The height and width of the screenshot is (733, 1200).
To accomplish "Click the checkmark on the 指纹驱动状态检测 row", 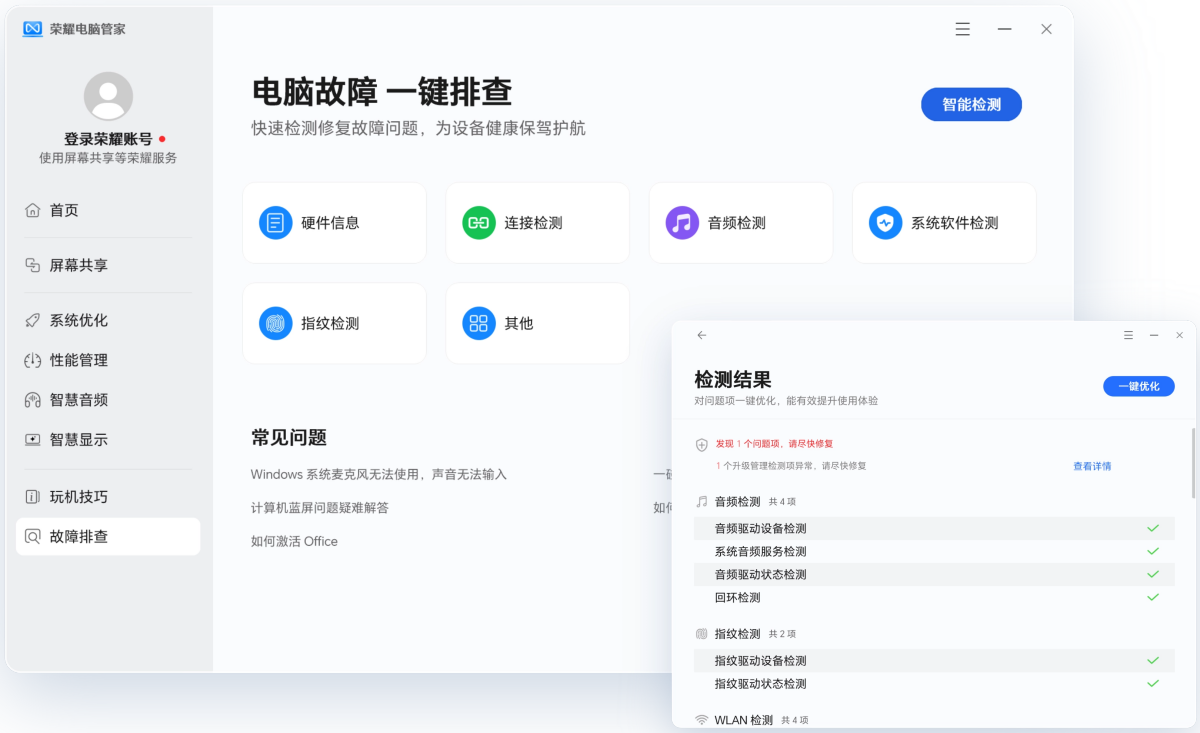I will [x=1153, y=684].
